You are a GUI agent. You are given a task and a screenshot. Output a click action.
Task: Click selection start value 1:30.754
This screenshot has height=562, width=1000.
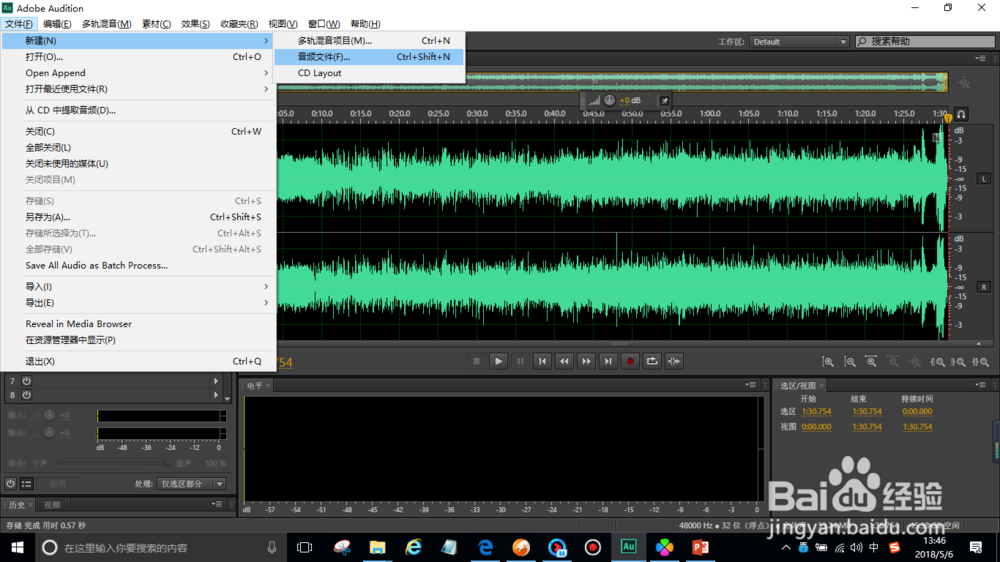click(816, 411)
